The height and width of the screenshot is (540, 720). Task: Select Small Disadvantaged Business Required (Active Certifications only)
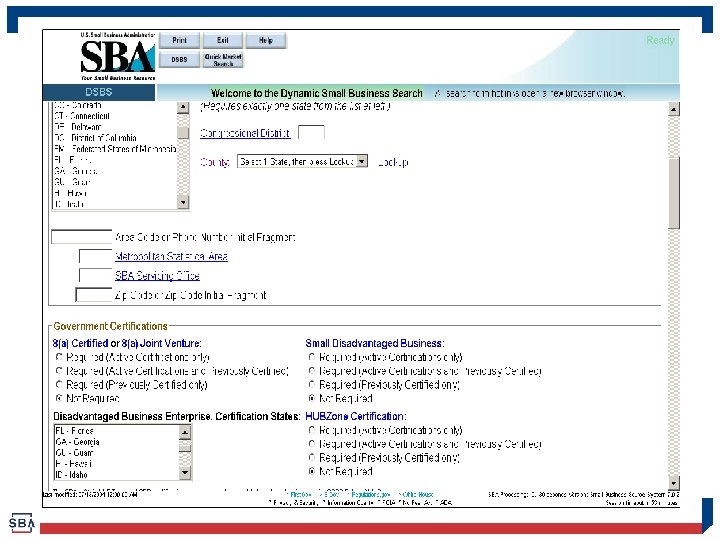(x=312, y=357)
